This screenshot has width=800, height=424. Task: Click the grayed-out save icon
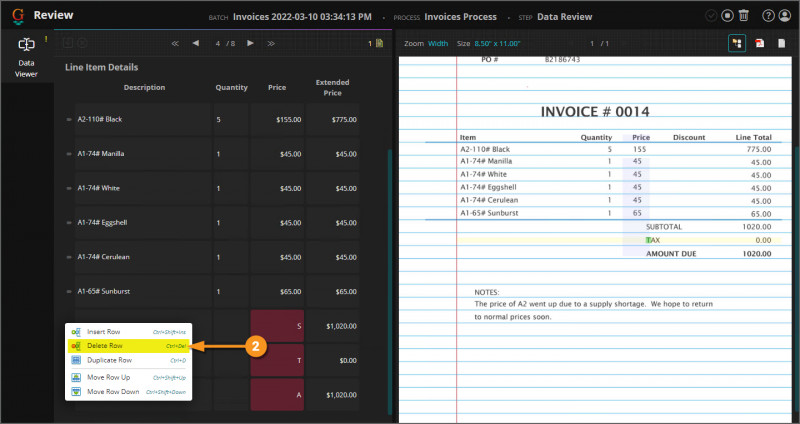pos(68,43)
